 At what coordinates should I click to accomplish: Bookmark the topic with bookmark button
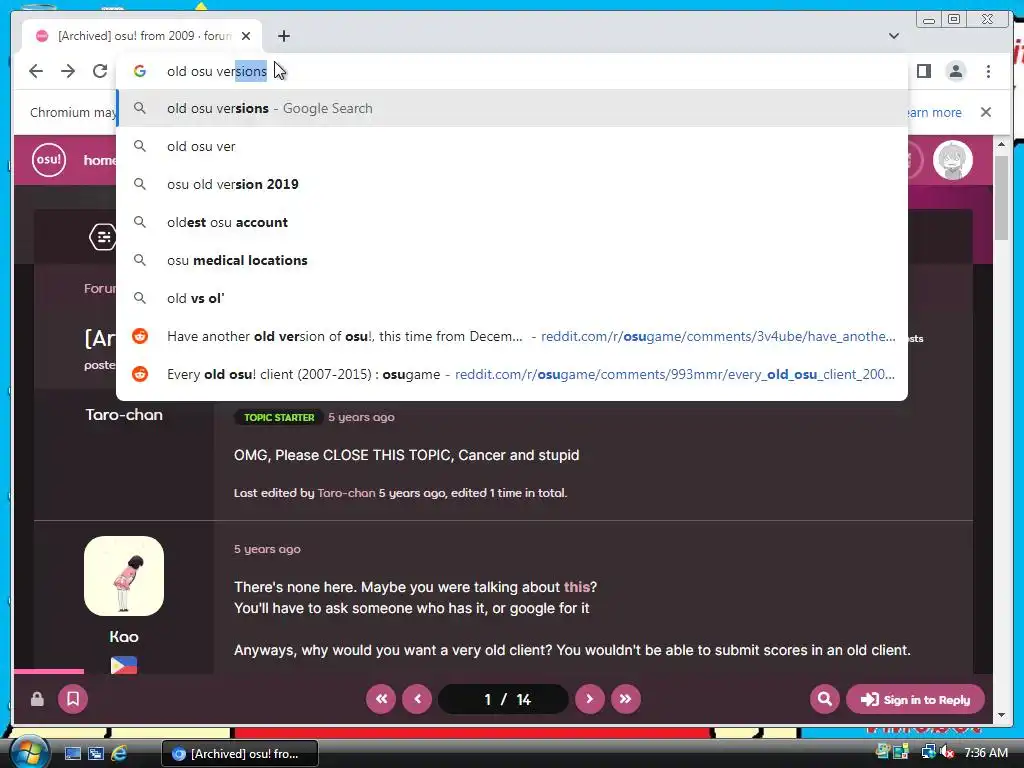pyautogui.click(x=73, y=699)
